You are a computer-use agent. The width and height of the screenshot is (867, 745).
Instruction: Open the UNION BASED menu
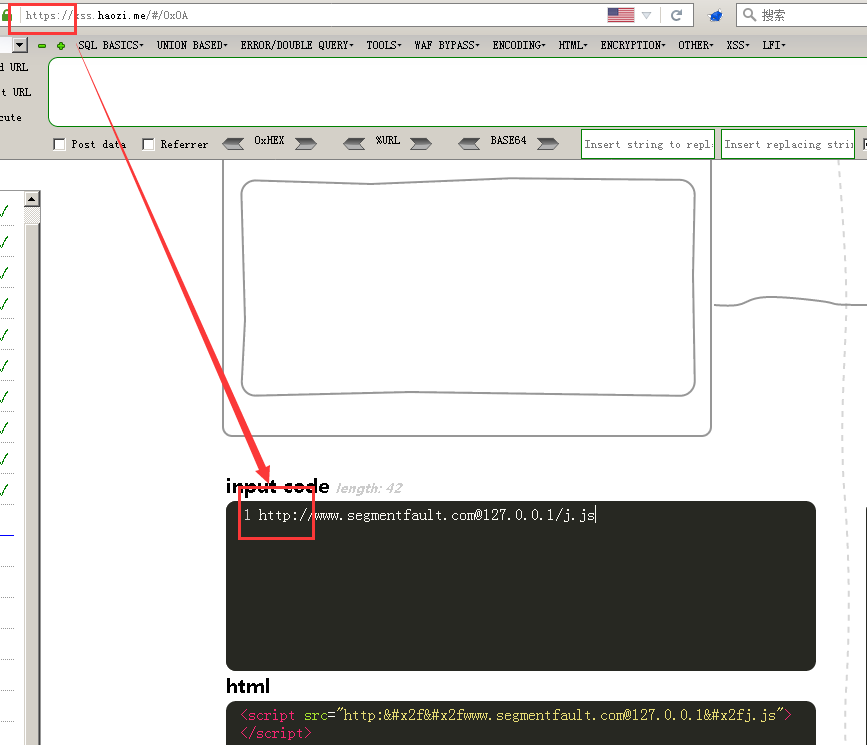tap(191, 45)
